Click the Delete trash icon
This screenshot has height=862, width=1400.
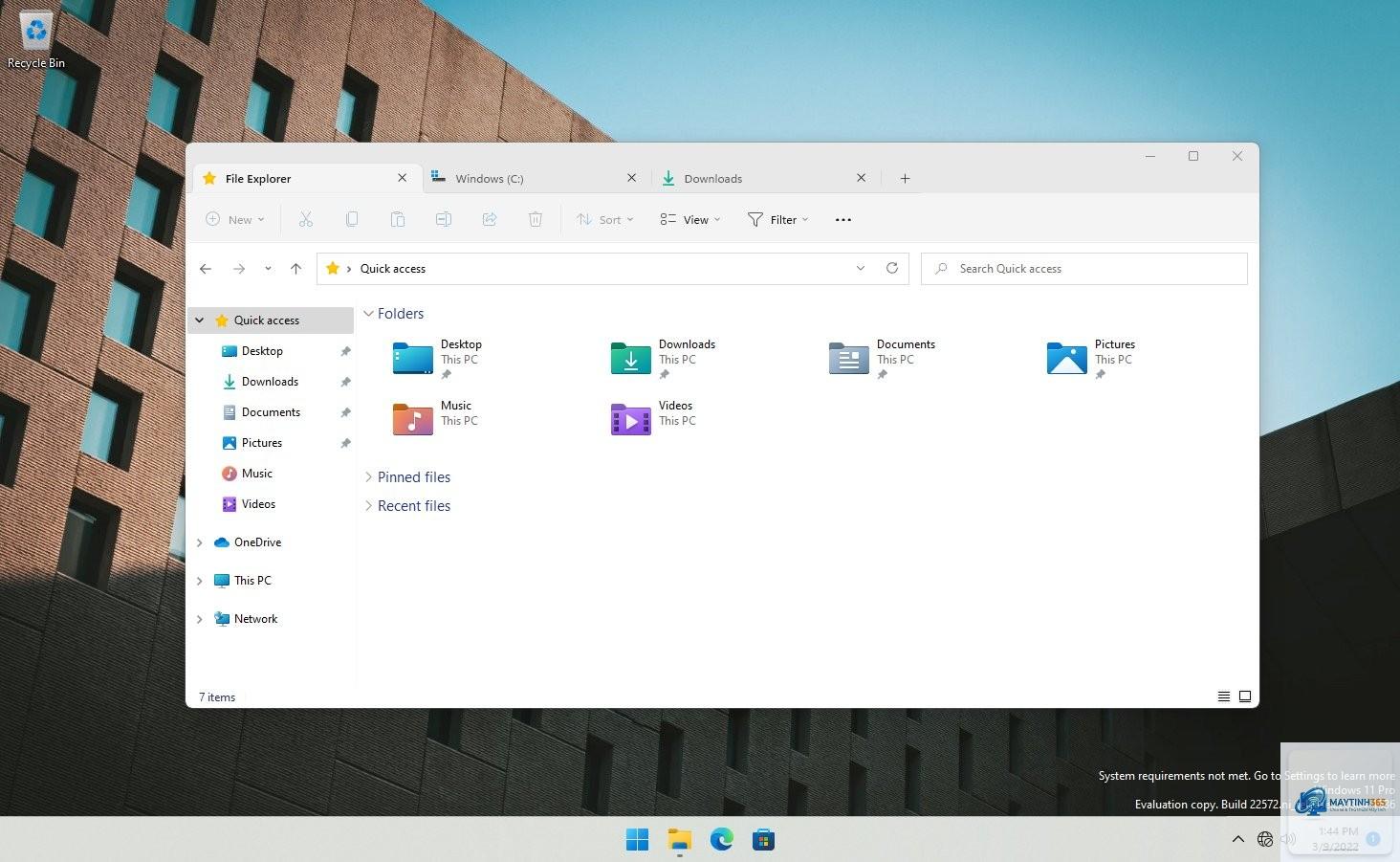[x=536, y=219]
